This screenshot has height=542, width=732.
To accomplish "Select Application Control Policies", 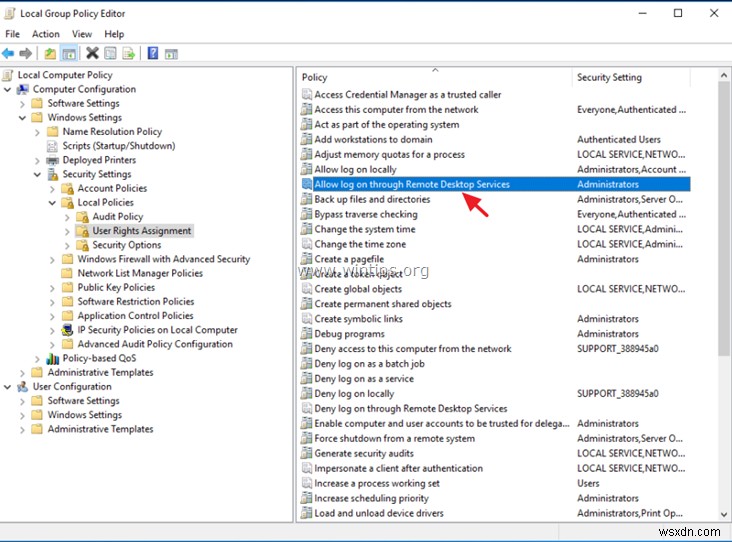I will click(x=135, y=316).
